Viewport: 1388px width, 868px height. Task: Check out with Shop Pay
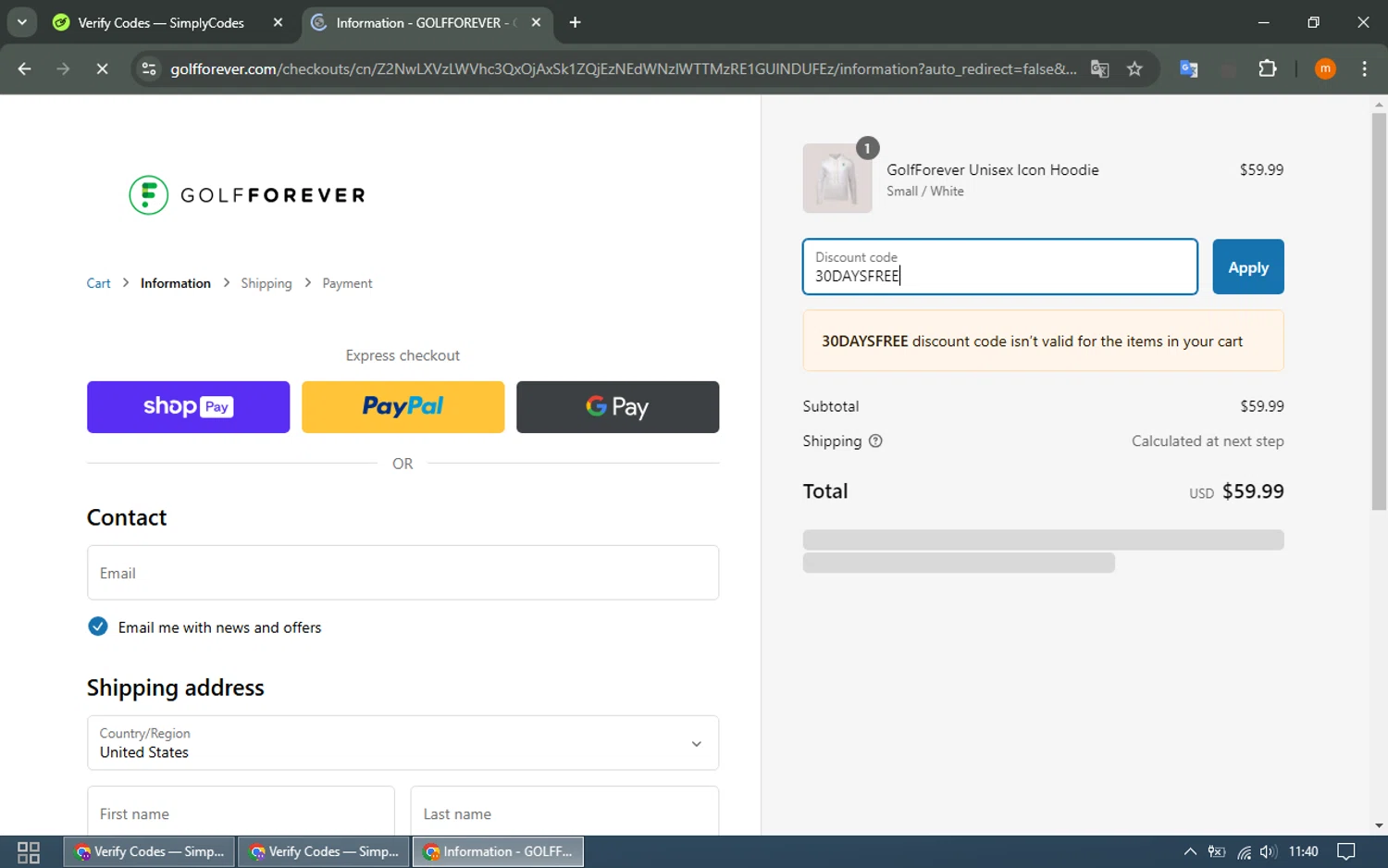pyautogui.click(x=188, y=407)
